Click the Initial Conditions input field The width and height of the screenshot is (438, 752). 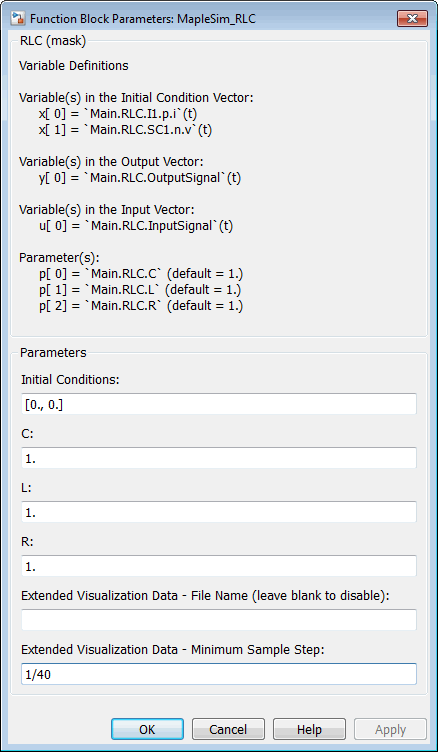(219, 404)
